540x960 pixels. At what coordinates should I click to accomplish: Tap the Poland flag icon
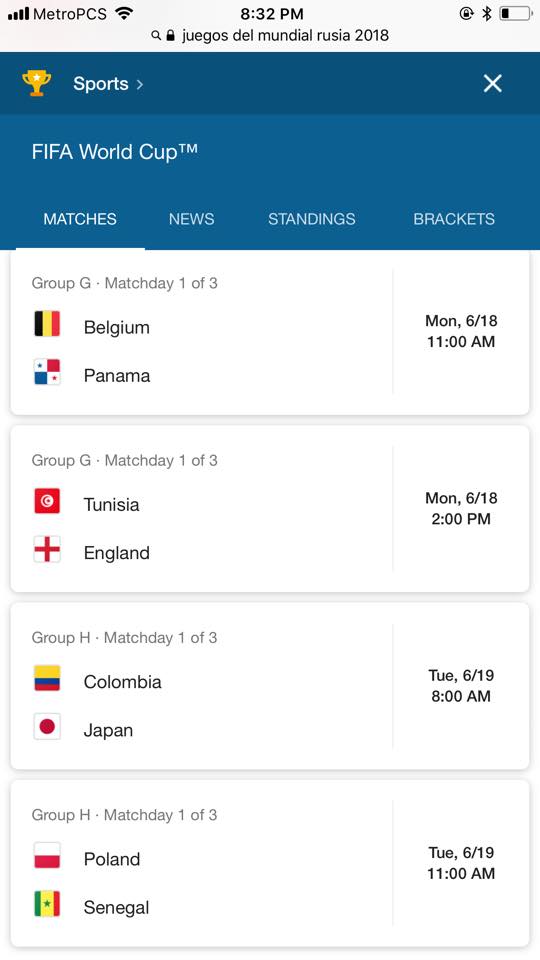pos(47,856)
